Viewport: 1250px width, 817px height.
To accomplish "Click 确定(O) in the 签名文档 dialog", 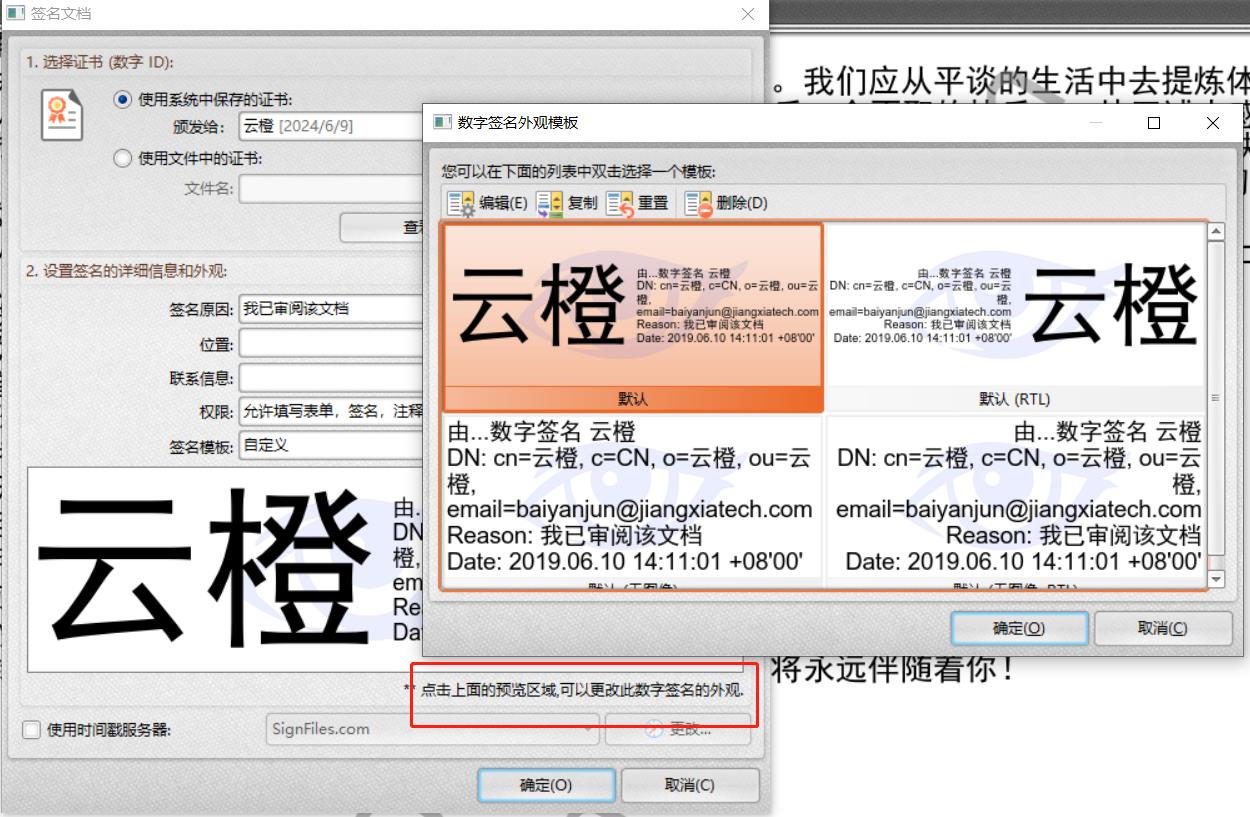I will pyautogui.click(x=546, y=785).
